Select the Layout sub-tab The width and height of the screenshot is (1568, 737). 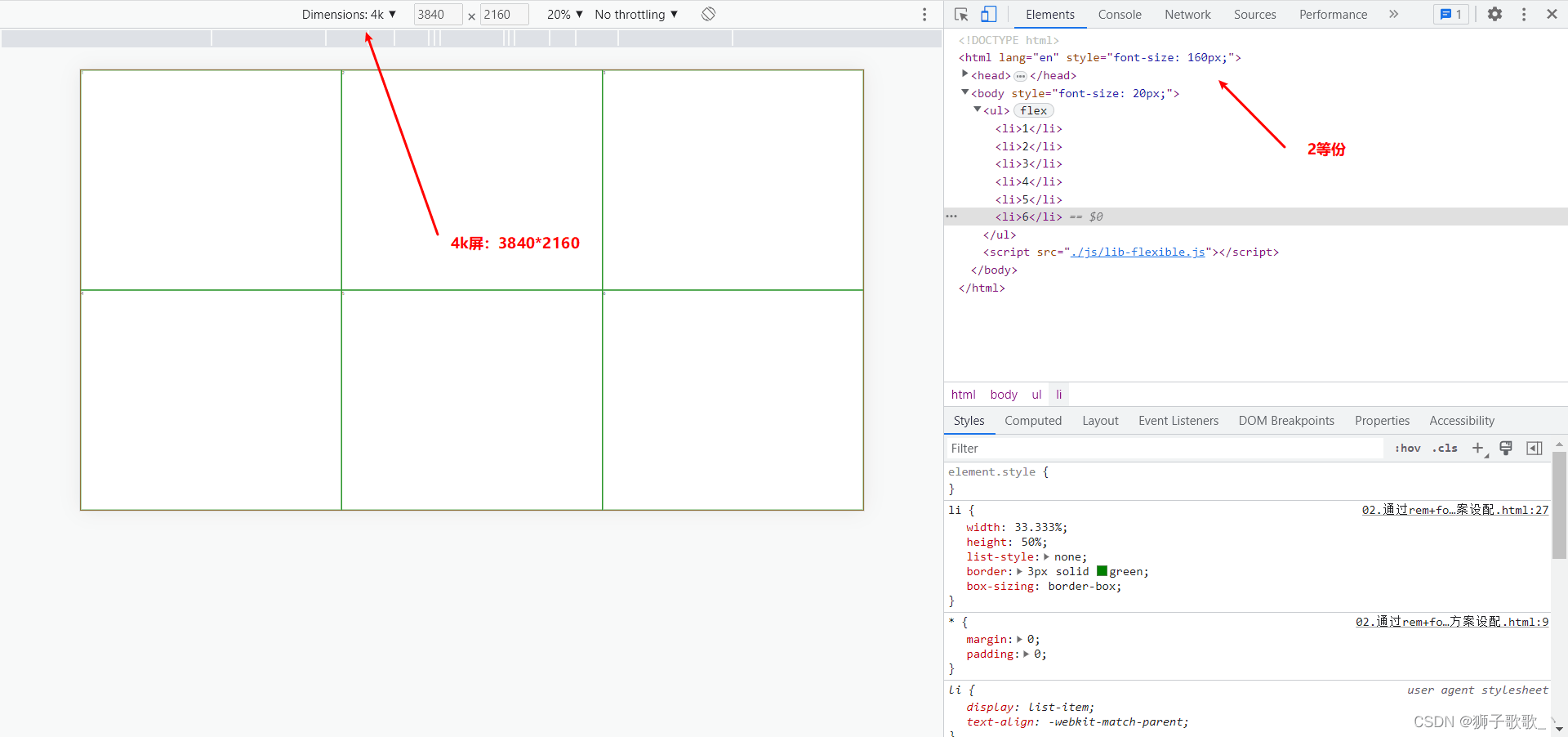click(x=1100, y=421)
